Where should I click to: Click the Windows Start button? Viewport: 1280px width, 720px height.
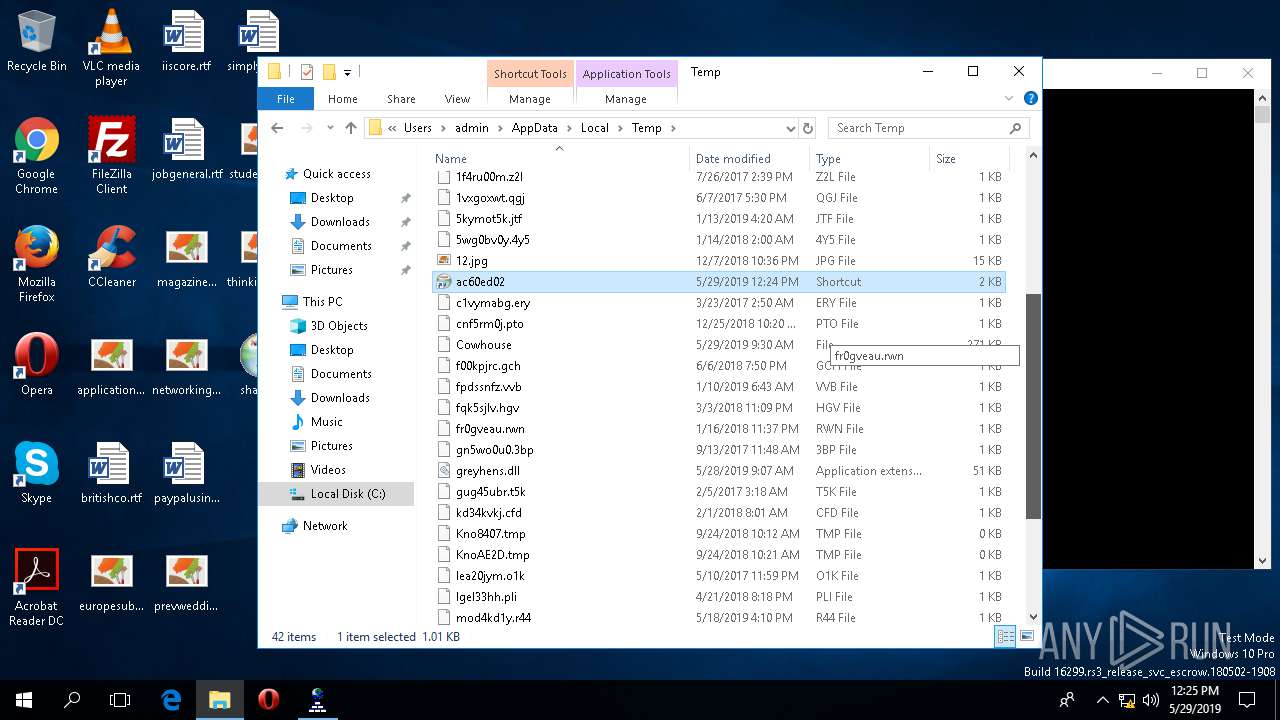24,700
